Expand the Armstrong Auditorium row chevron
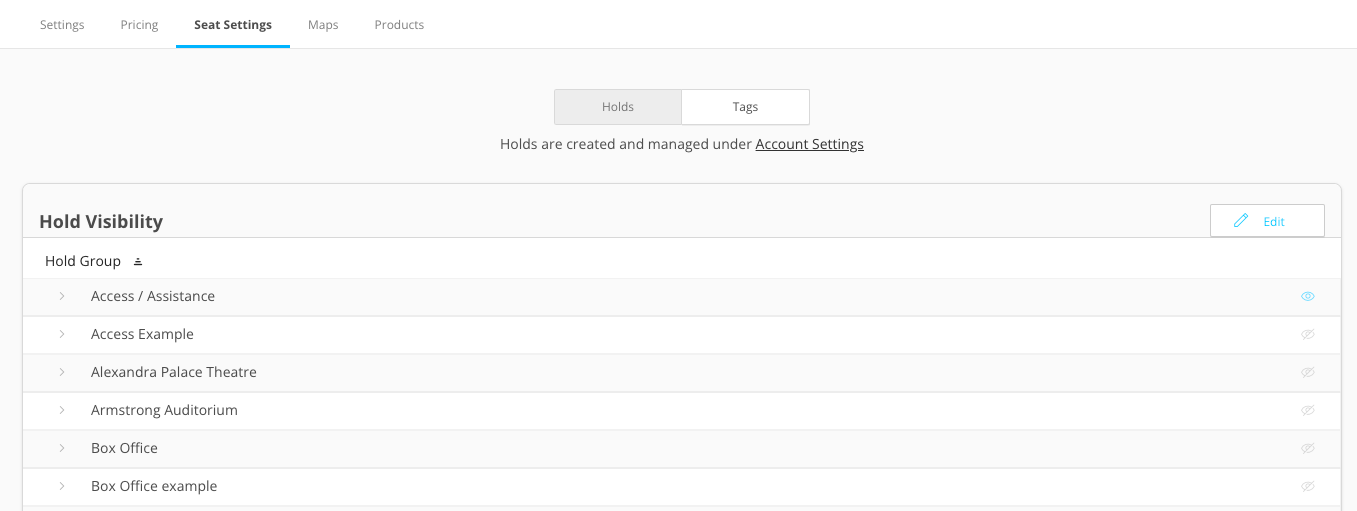The image size is (1357, 511). [62, 411]
